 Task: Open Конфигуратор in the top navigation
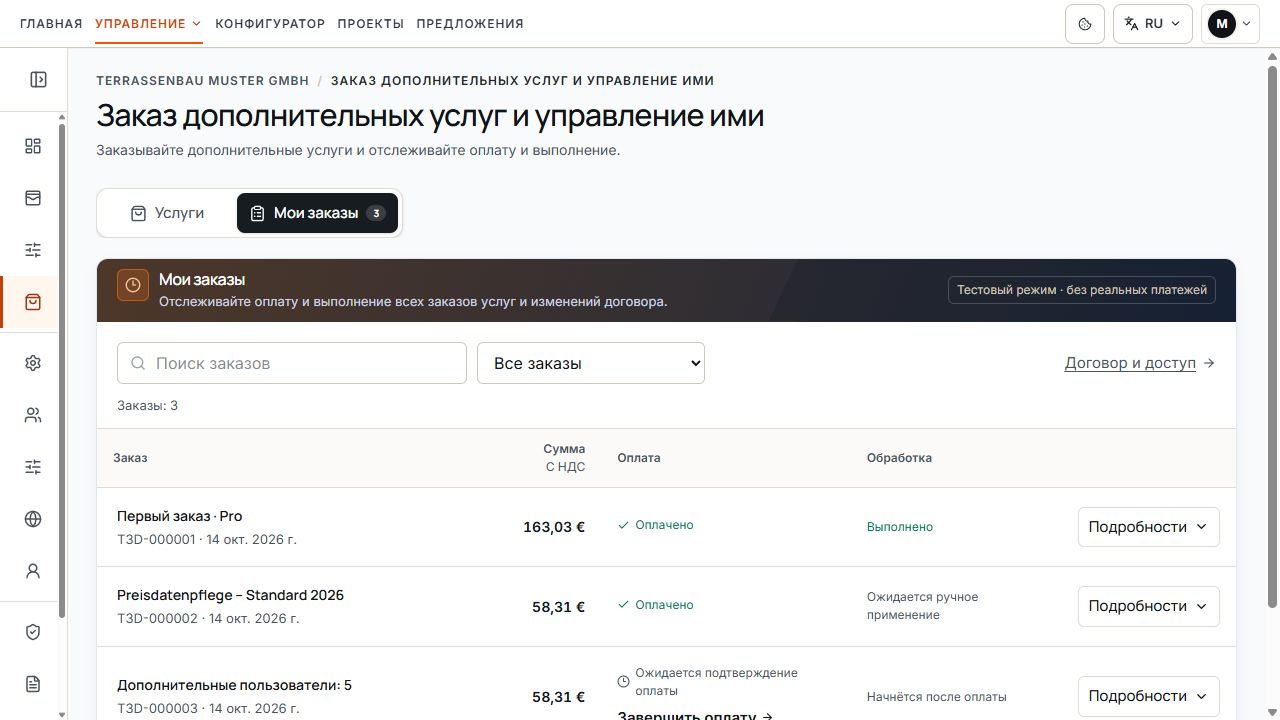pyautogui.click(x=270, y=24)
